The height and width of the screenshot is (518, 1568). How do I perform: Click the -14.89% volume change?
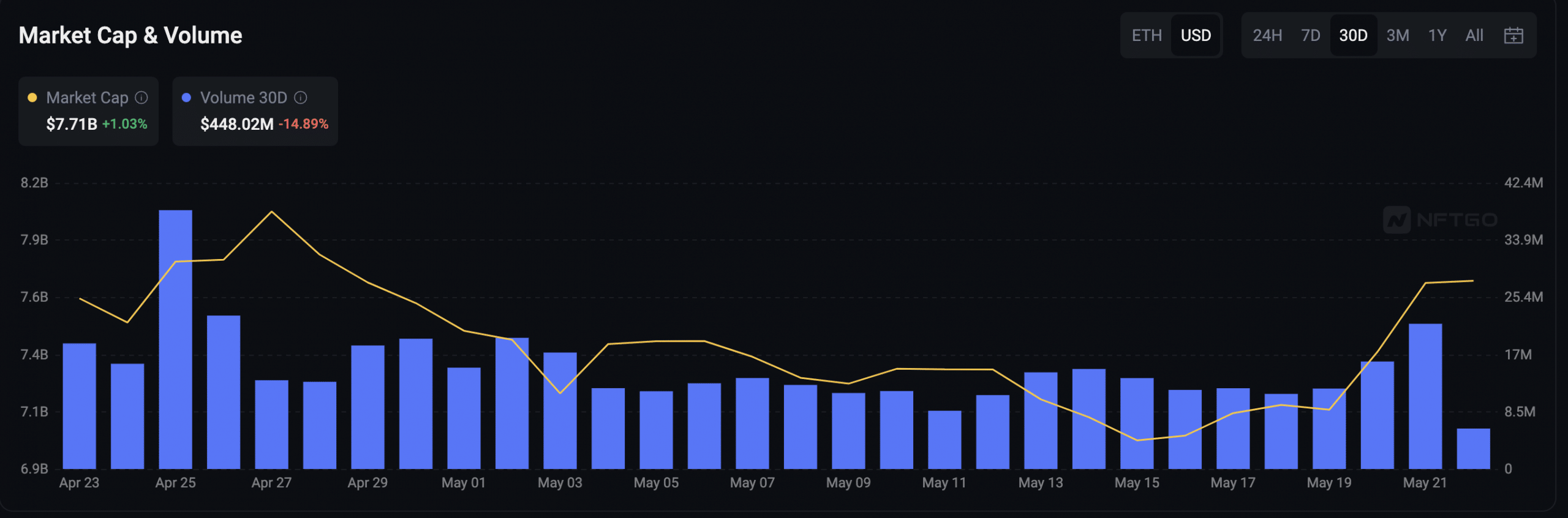point(303,124)
